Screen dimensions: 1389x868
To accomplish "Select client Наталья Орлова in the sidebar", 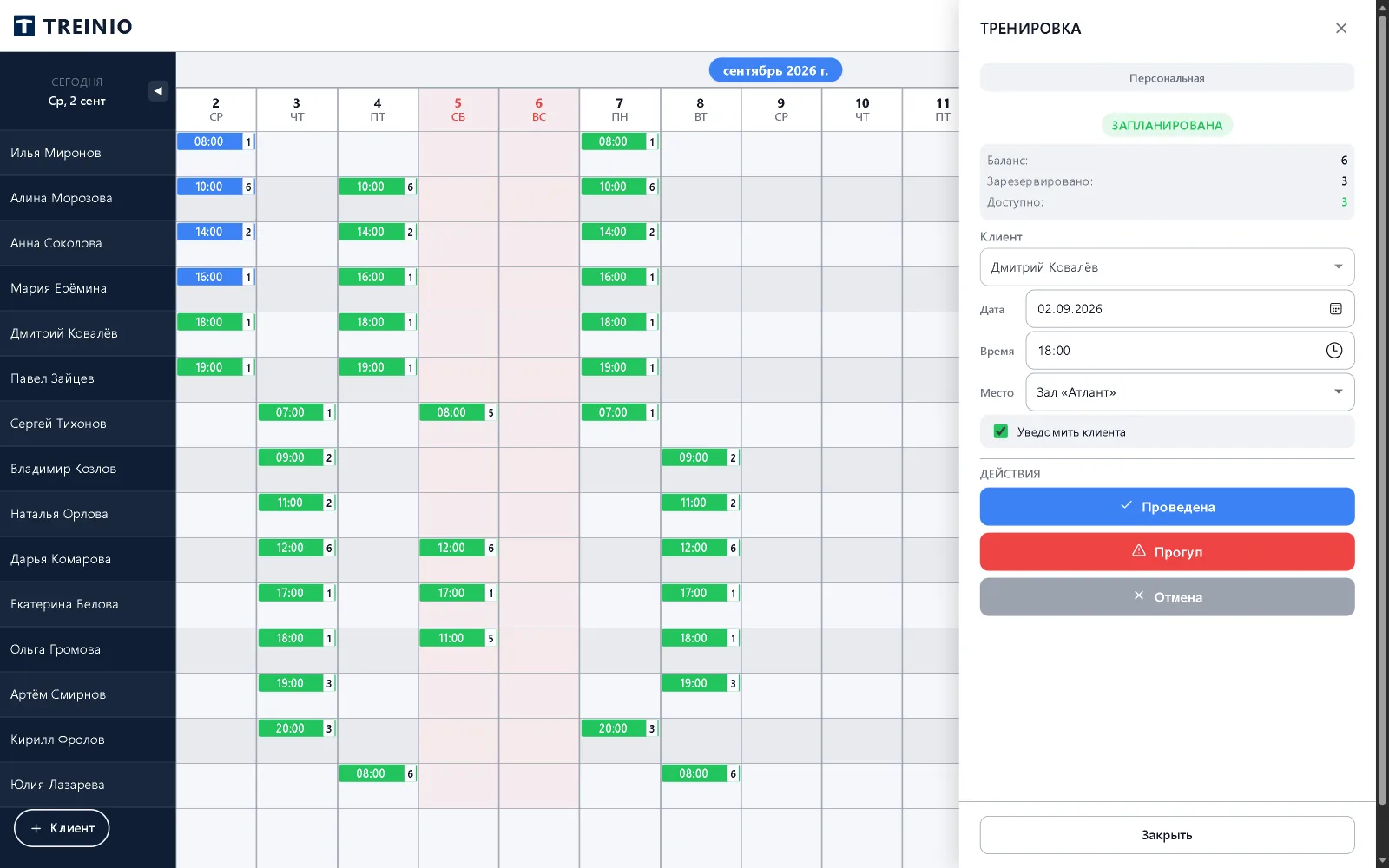I will point(88,514).
